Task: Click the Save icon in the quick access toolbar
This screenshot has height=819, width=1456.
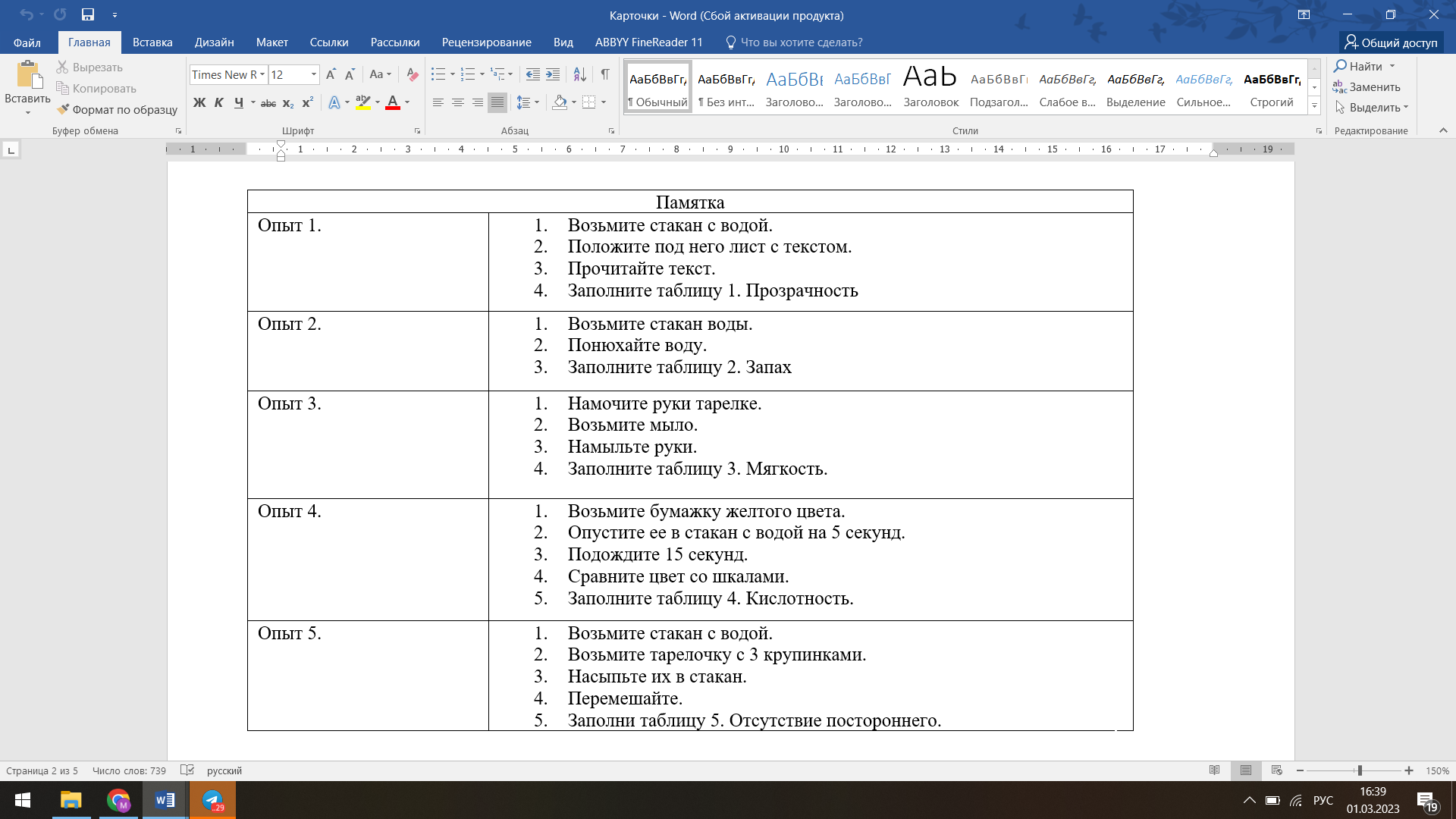Action: pos(88,14)
